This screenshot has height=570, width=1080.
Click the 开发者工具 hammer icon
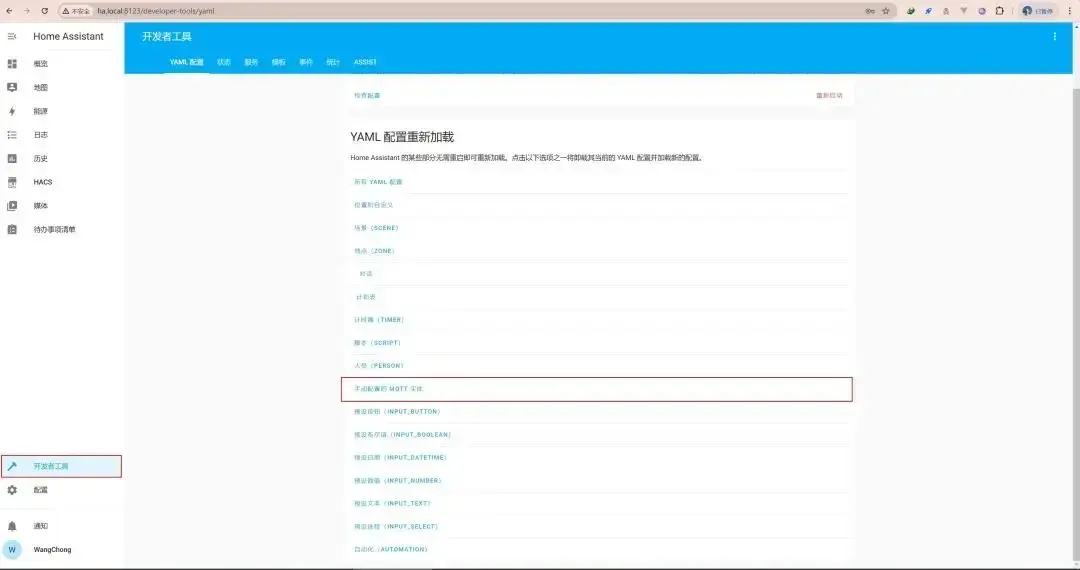point(12,466)
